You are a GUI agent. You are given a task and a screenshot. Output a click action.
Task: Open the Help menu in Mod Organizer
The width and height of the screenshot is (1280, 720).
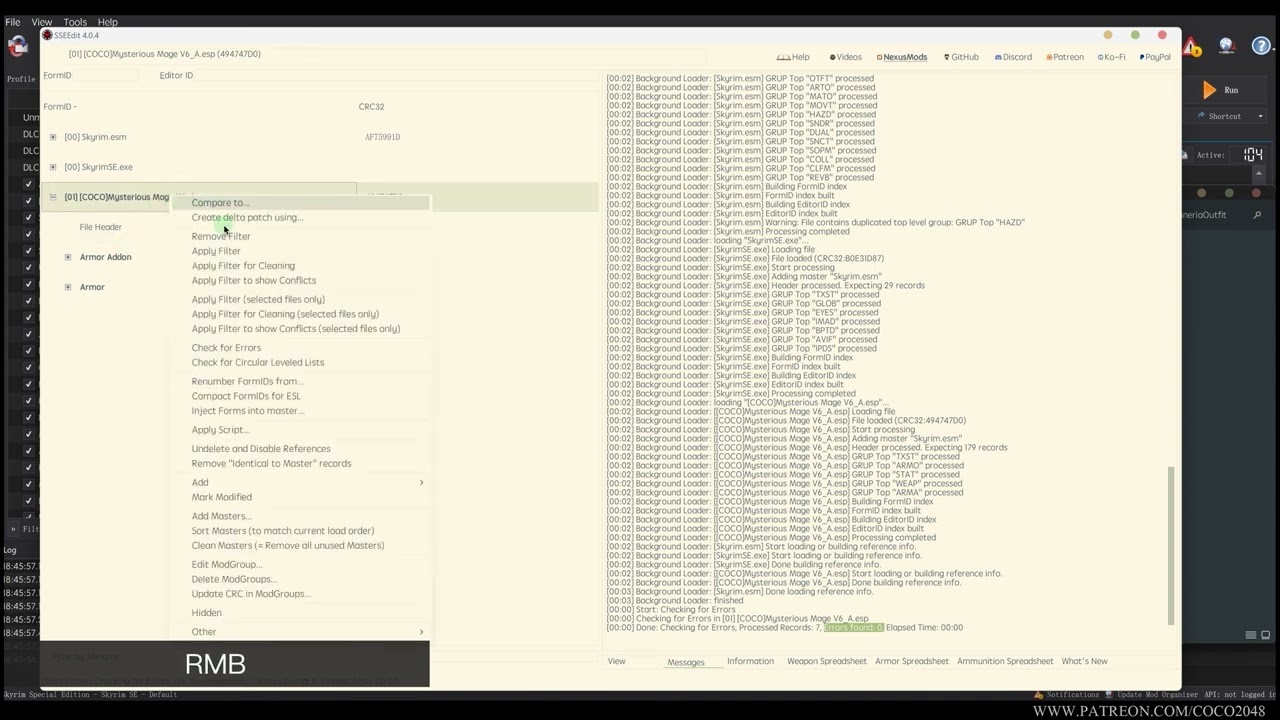coord(108,22)
